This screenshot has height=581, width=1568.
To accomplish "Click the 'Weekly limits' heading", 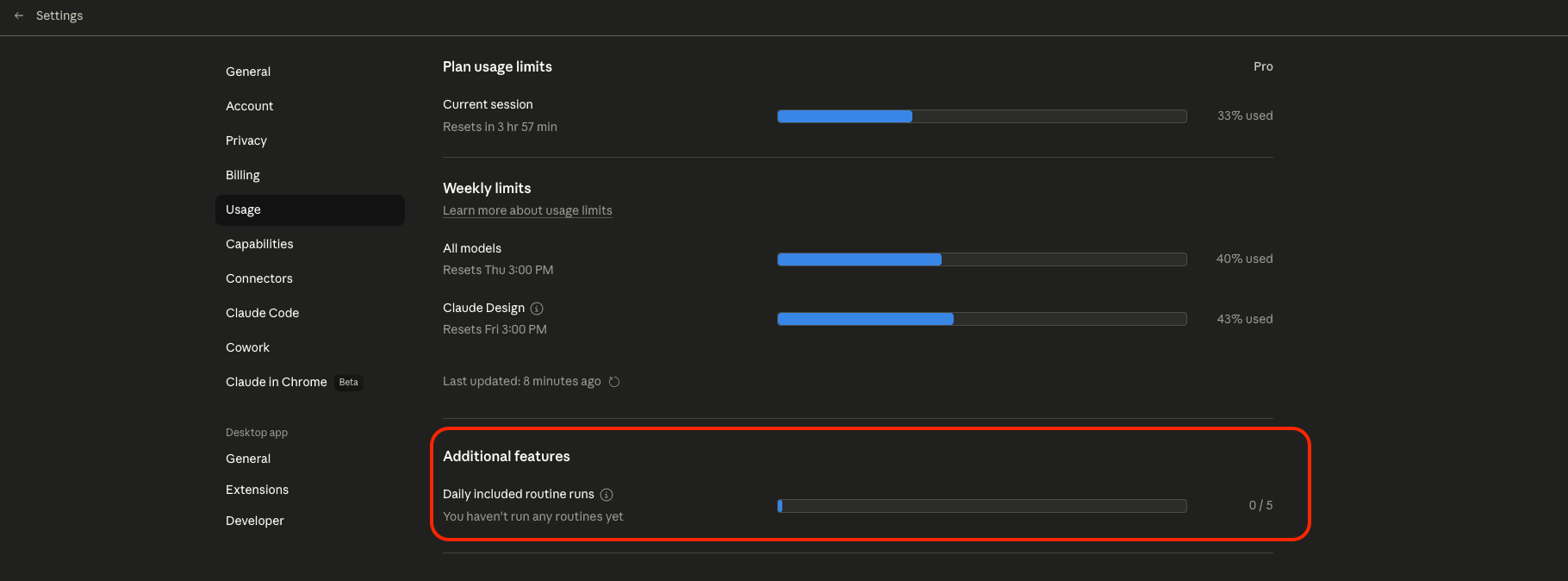I will (487, 188).
